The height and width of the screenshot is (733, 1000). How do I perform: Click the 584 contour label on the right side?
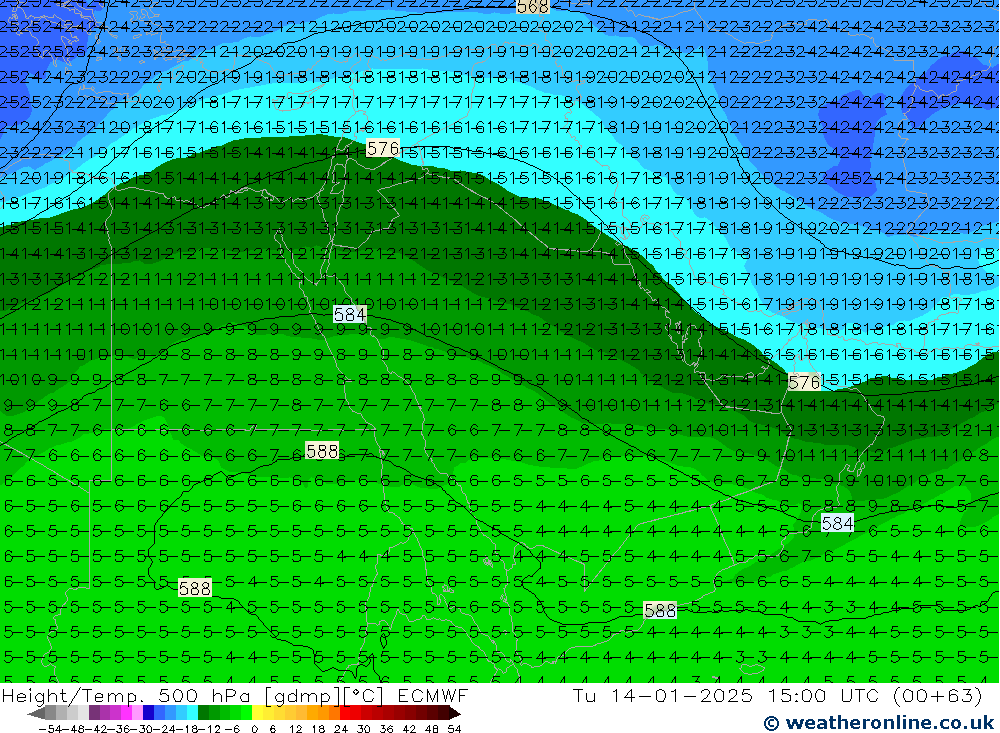click(x=837, y=523)
